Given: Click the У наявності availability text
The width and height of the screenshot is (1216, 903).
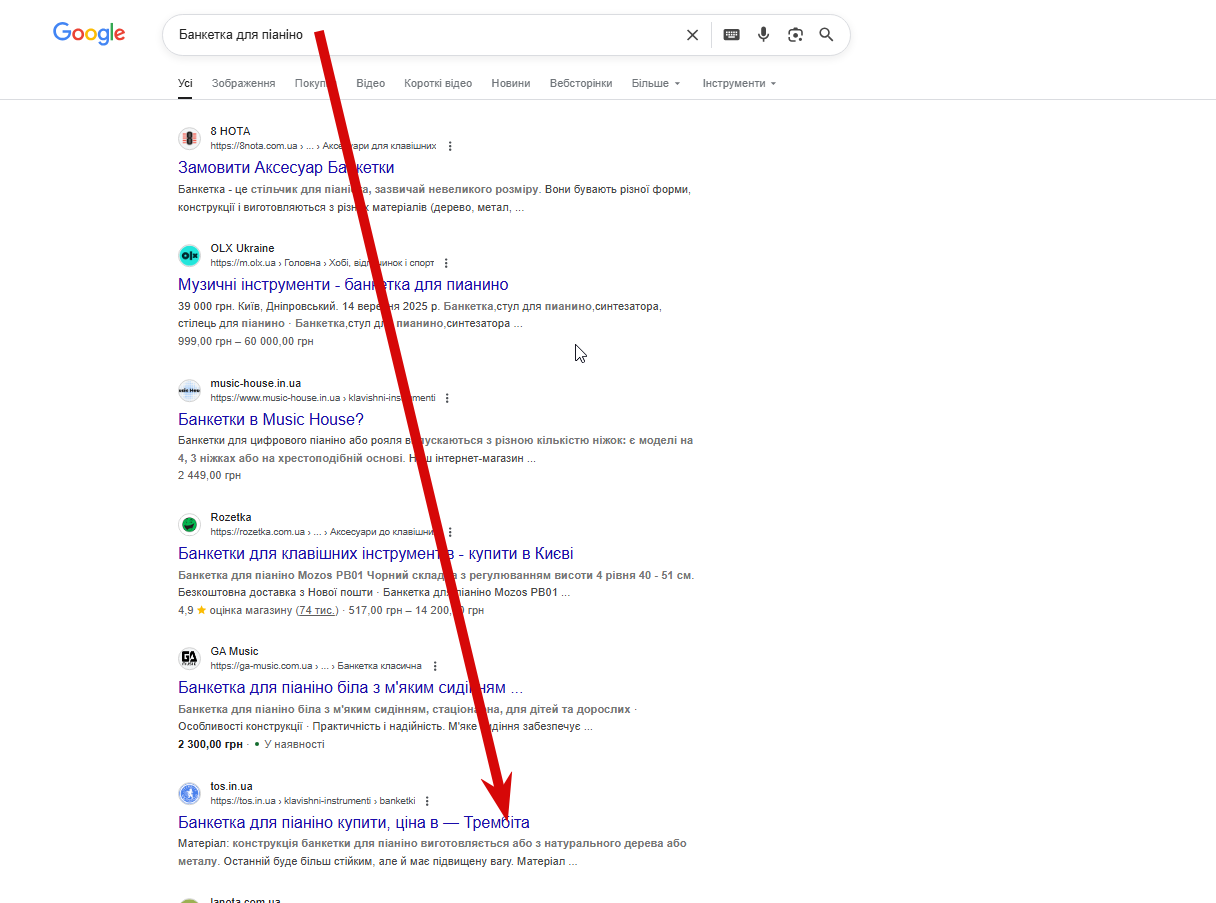Looking at the screenshot, I should 294,745.
